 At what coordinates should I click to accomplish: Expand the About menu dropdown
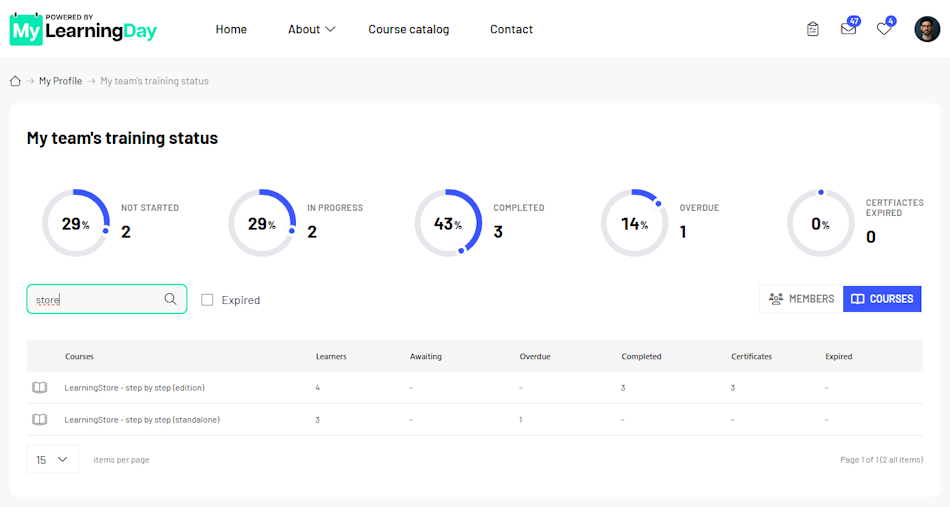tap(311, 29)
